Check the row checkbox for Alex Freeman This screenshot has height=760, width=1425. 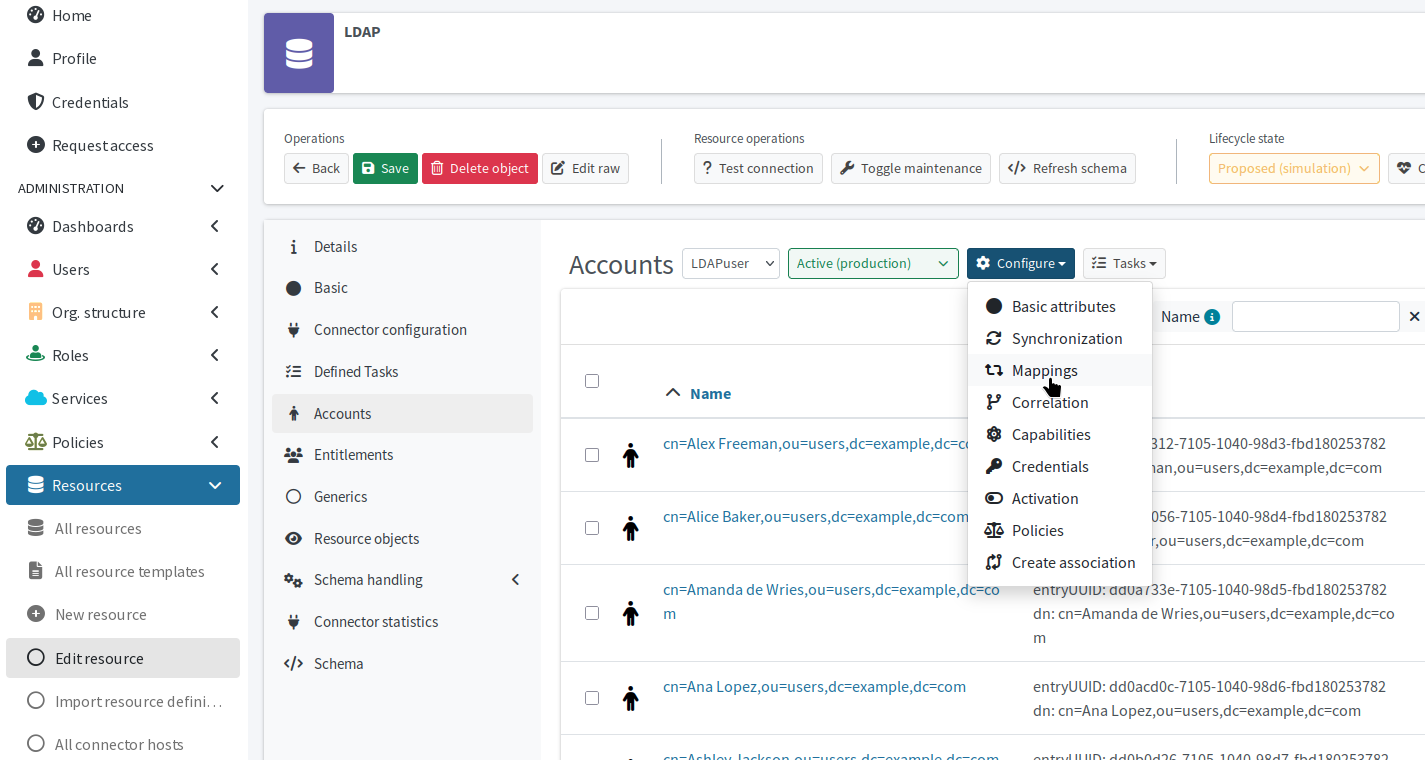point(592,454)
